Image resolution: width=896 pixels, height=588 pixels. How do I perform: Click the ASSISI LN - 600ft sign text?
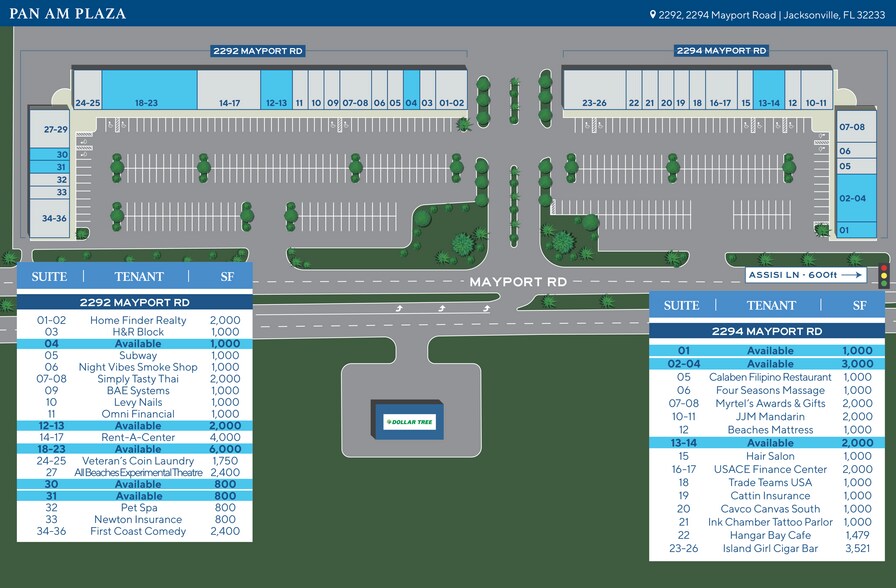pos(793,275)
